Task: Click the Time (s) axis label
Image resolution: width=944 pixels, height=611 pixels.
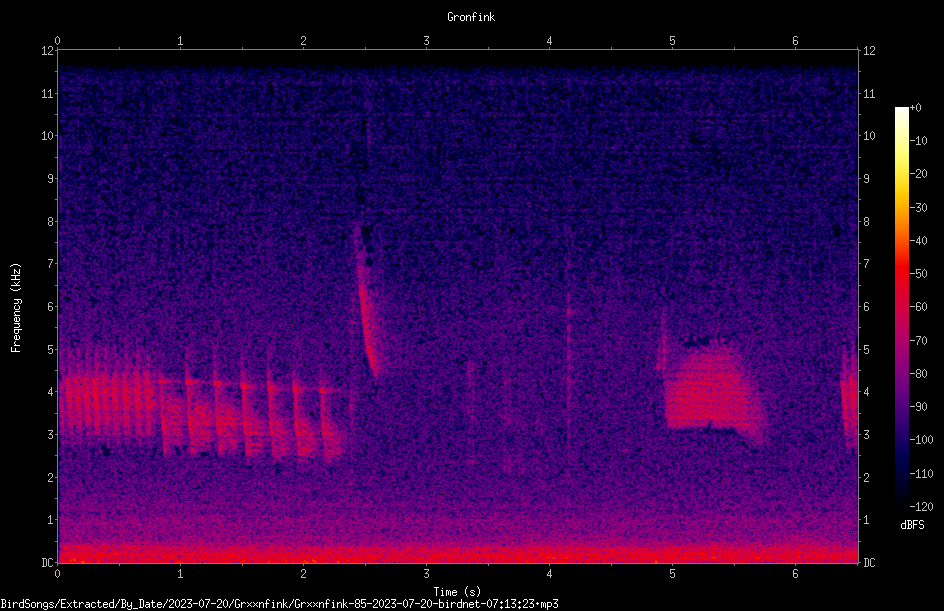Action: click(x=457, y=592)
